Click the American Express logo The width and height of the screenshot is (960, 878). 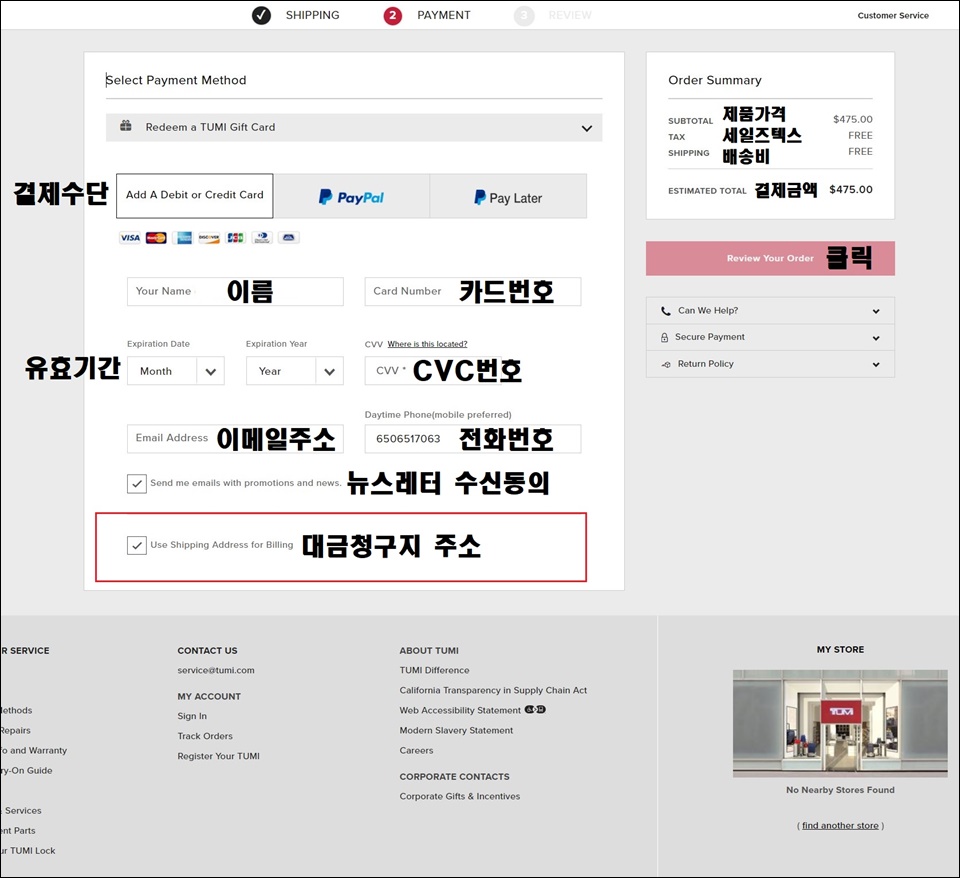pos(182,238)
